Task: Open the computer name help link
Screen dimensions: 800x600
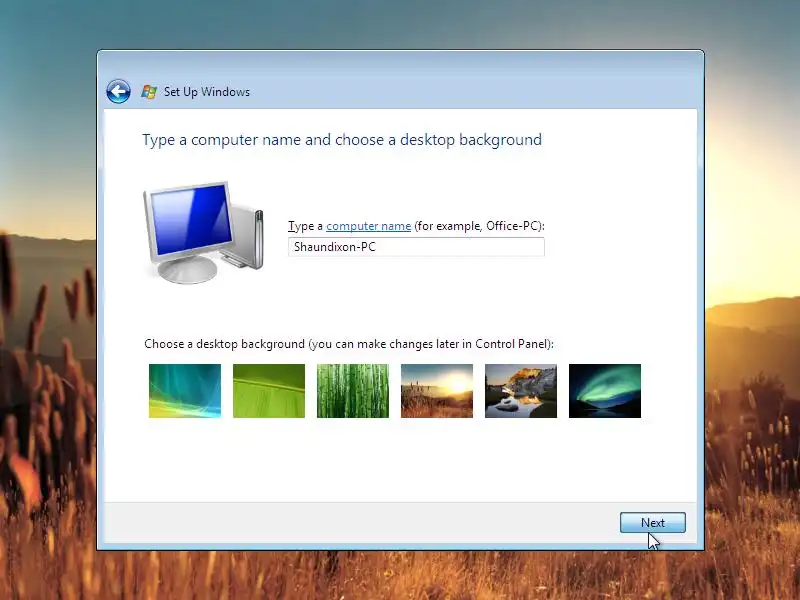Action: coord(368,226)
